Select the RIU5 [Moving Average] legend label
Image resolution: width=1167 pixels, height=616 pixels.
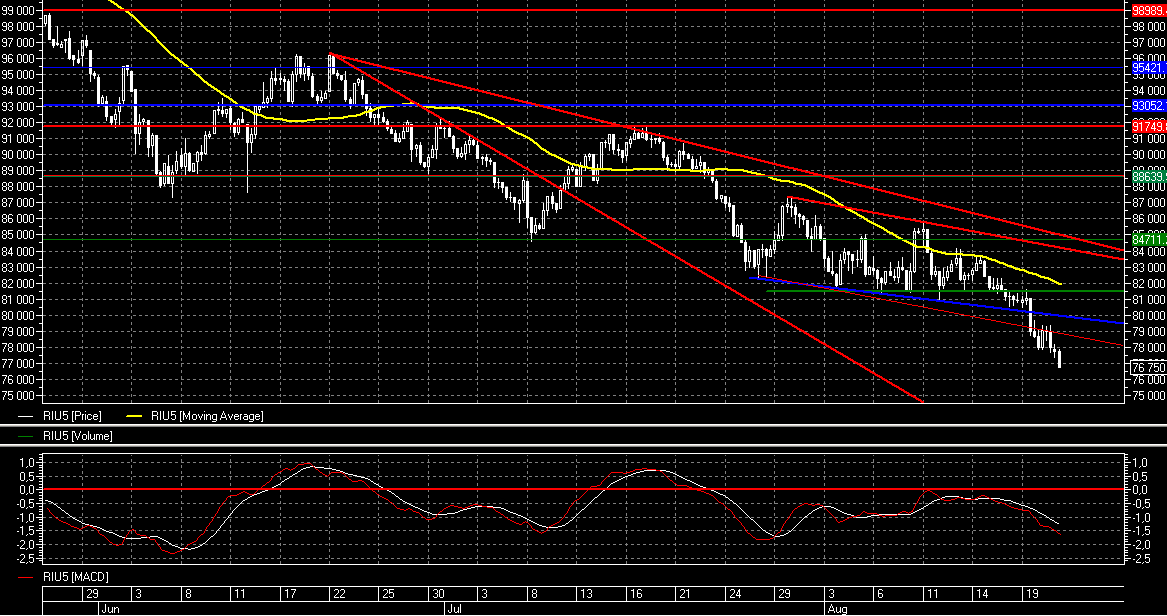click(x=207, y=415)
